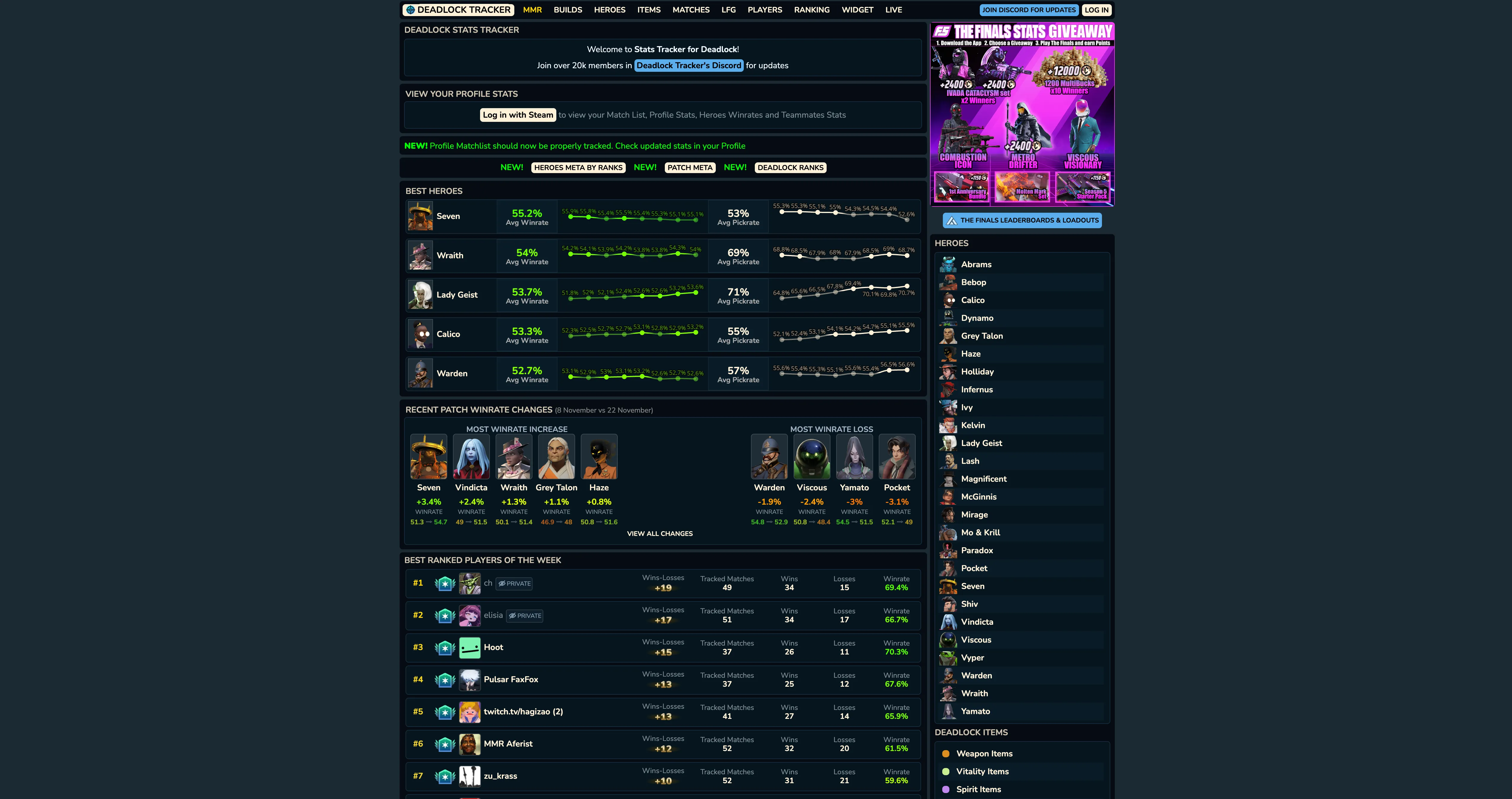Image resolution: width=1512 pixels, height=799 pixels.
Task: Click Wraith's 69% Avg Pickrate value
Action: pos(738,253)
